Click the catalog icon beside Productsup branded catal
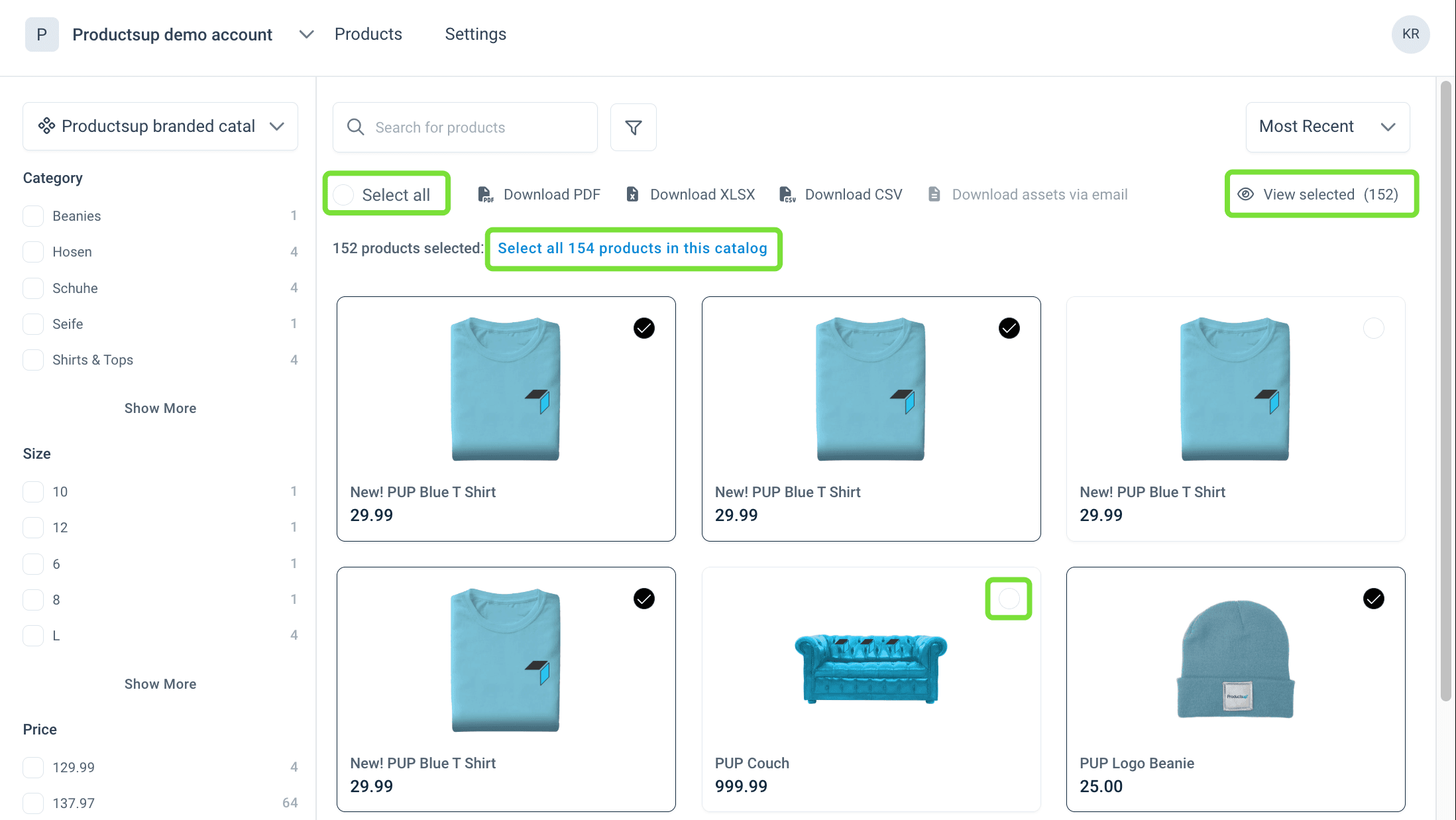The height and width of the screenshot is (820, 1456). click(x=46, y=126)
